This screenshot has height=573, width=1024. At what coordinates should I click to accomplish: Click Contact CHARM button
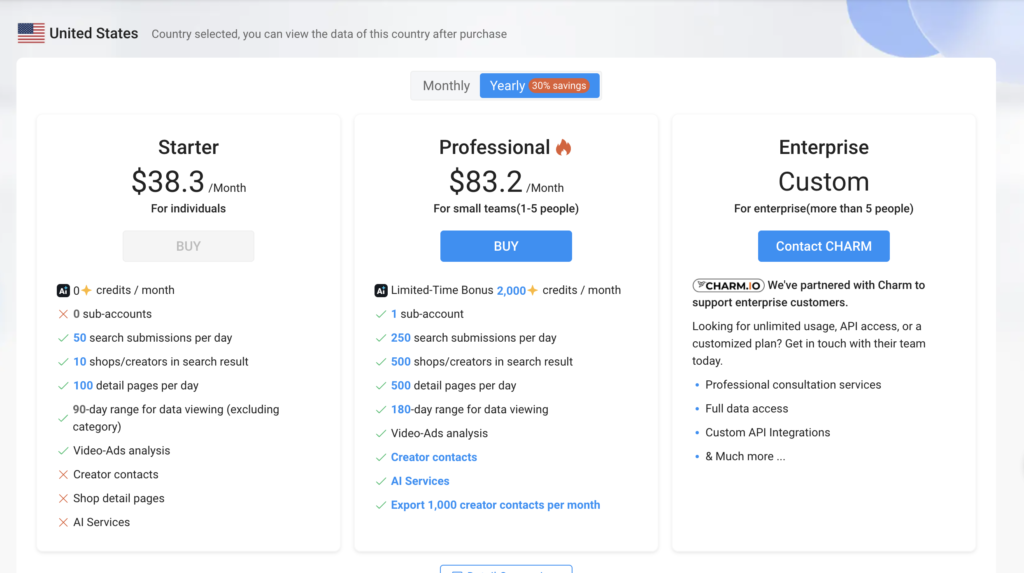[823, 246]
